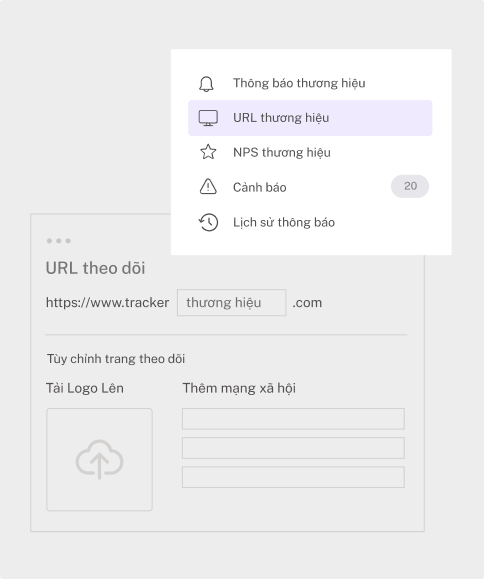485x579 pixels.
Task: Click the bell notification icon
Action: pyautogui.click(x=206, y=84)
